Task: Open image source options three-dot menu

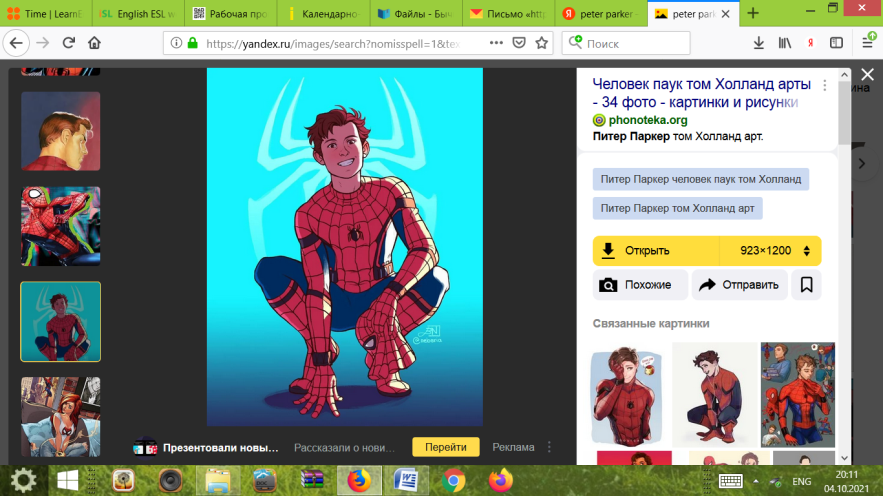Action: click(x=825, y=85)
